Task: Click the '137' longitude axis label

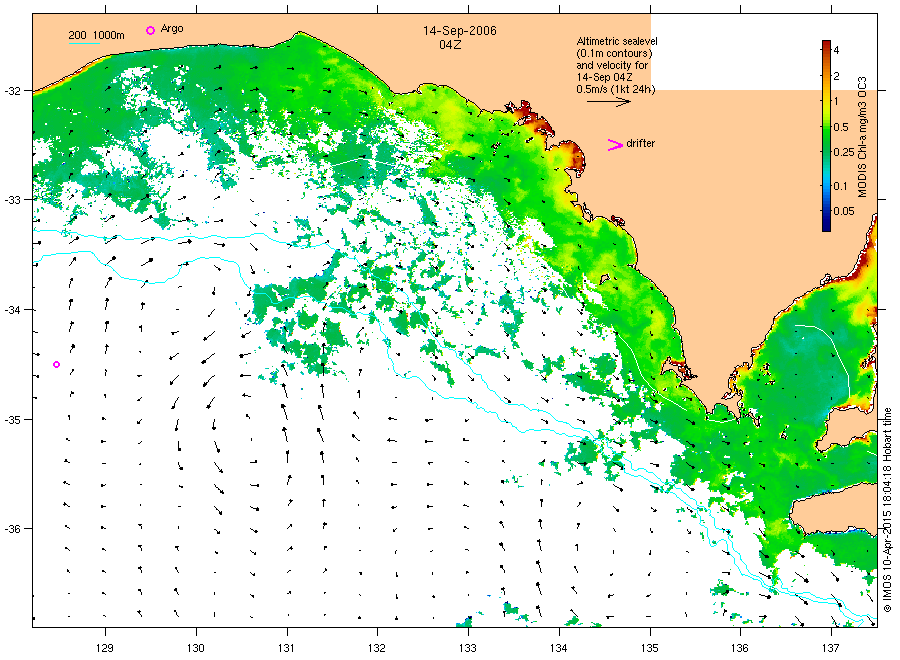Action: click(831, 649)
